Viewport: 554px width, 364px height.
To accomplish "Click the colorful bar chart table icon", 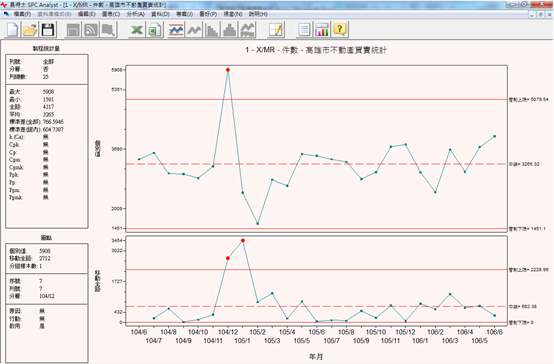I will (x=322, y=30).
